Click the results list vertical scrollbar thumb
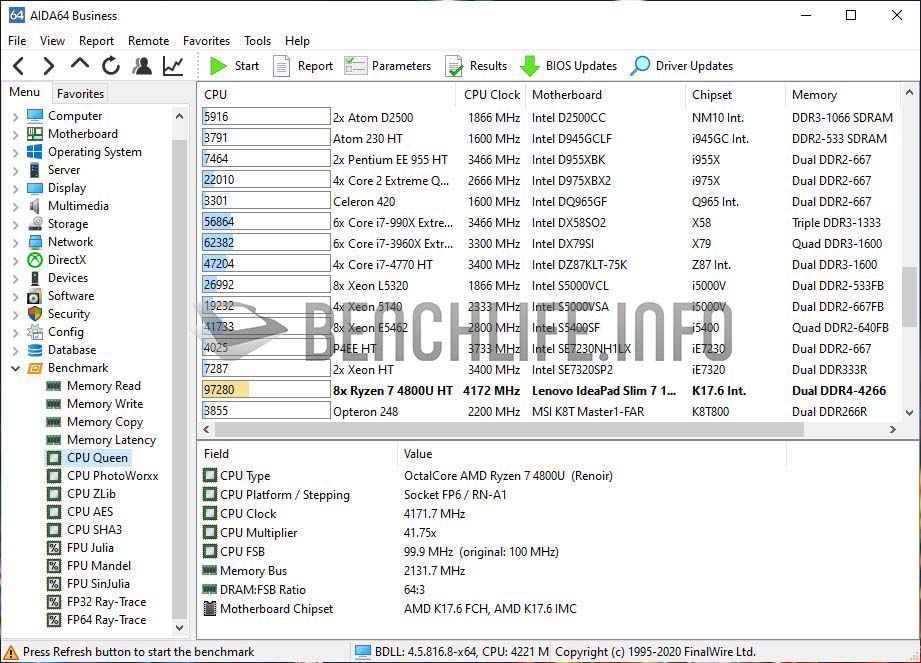Screen dimensions: 921x663 (x=909, y=297)
